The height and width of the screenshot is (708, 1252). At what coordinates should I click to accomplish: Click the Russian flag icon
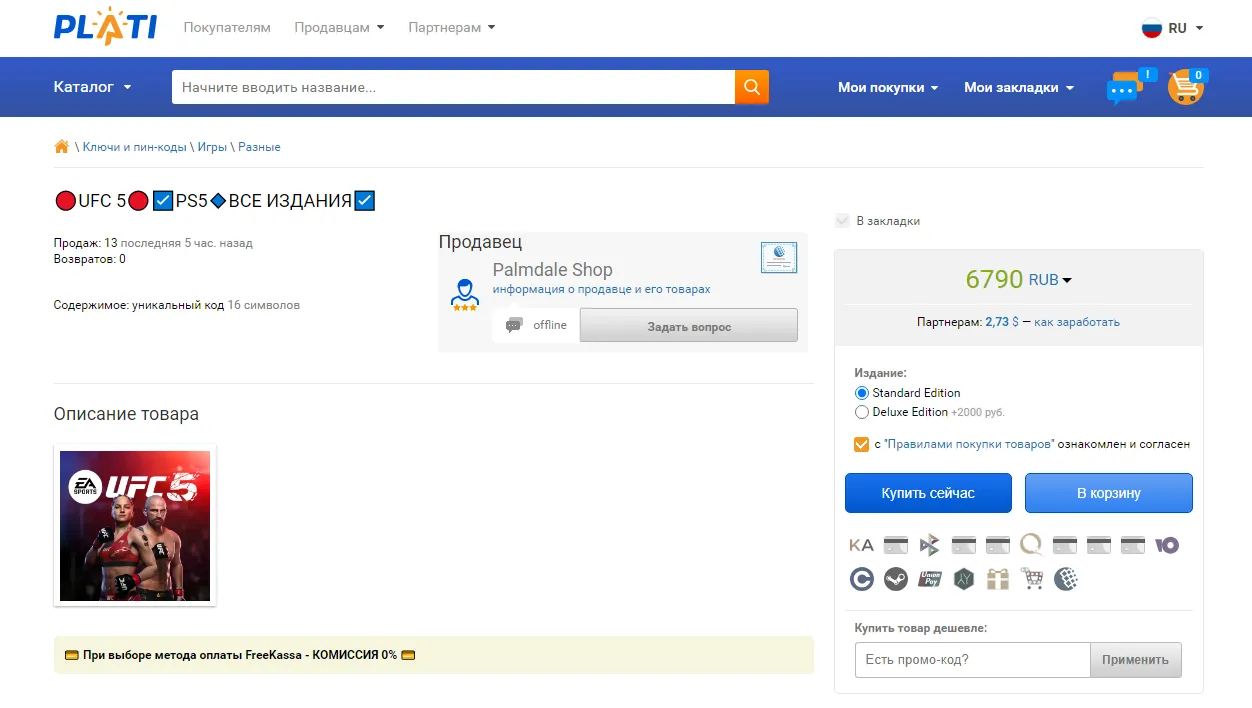point(1152,28)
